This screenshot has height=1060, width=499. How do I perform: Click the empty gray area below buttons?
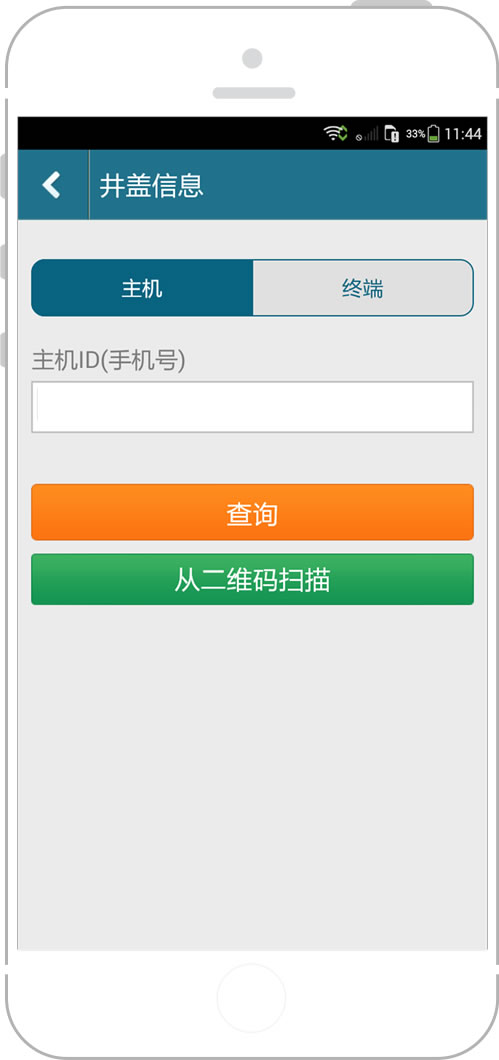pyautogui.click(x=252, y=777)
